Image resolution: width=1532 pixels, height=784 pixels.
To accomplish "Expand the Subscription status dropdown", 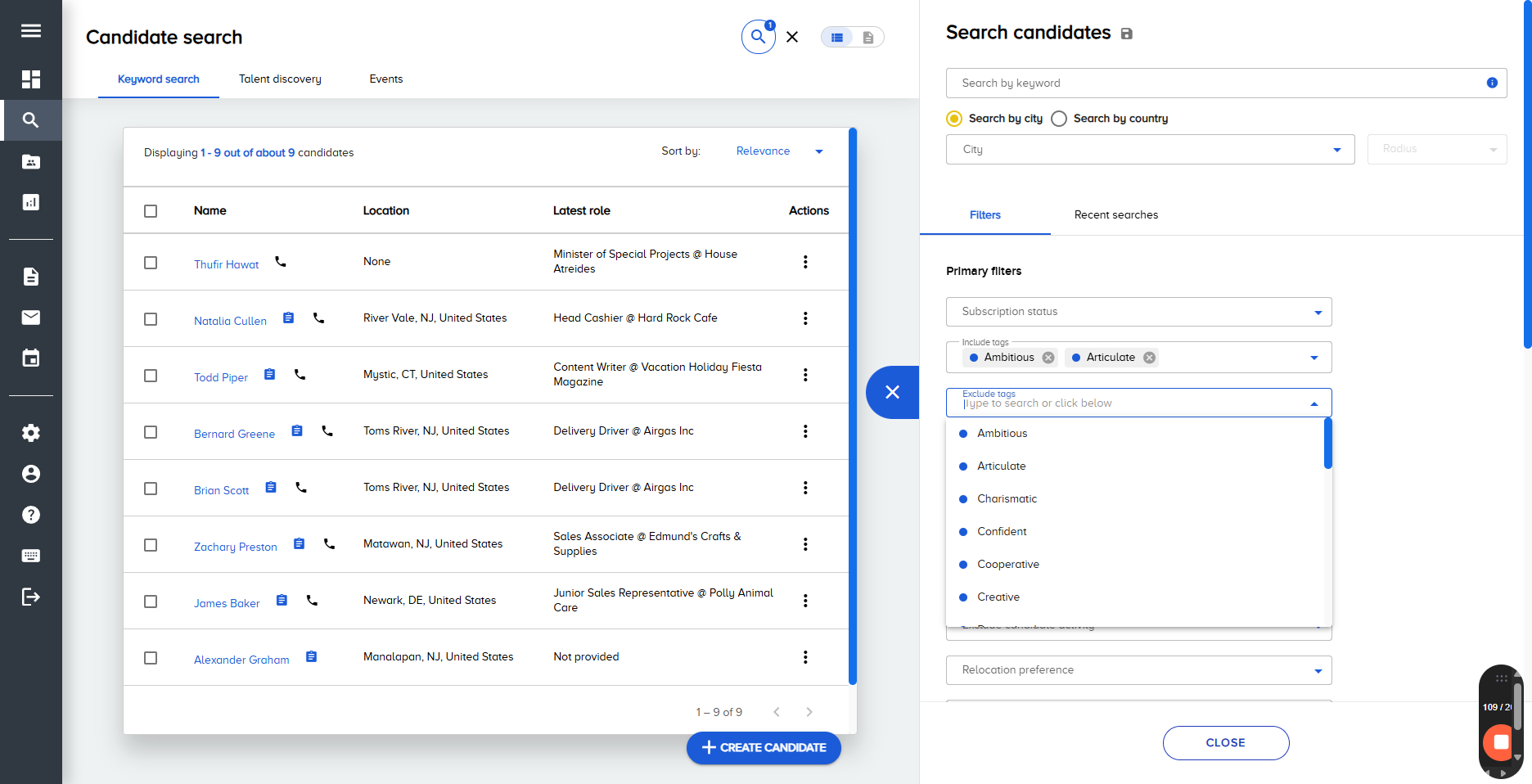I will (x=1138, y=312).
